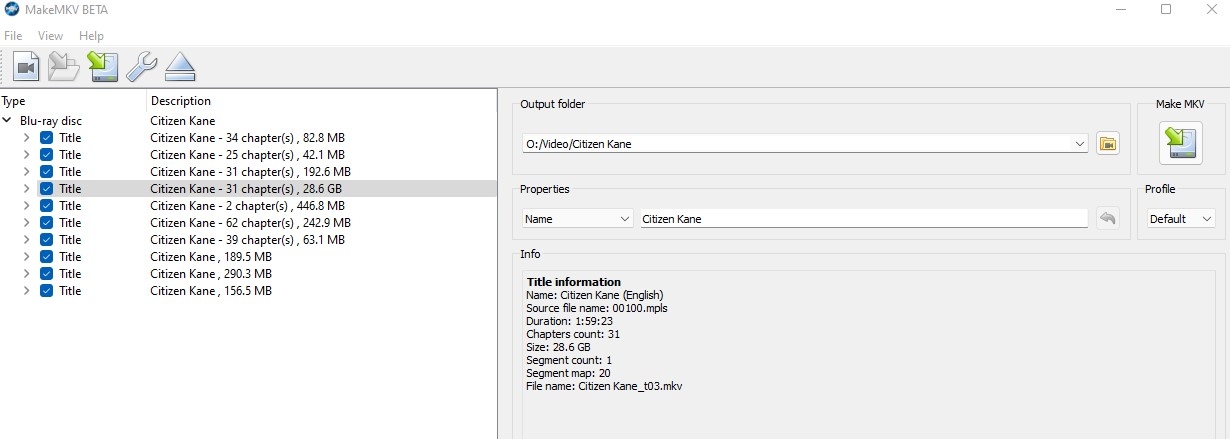Open the View menu
Image resolution: width=1230 pixels, height=439 pixels.
[x=50, y=36]
